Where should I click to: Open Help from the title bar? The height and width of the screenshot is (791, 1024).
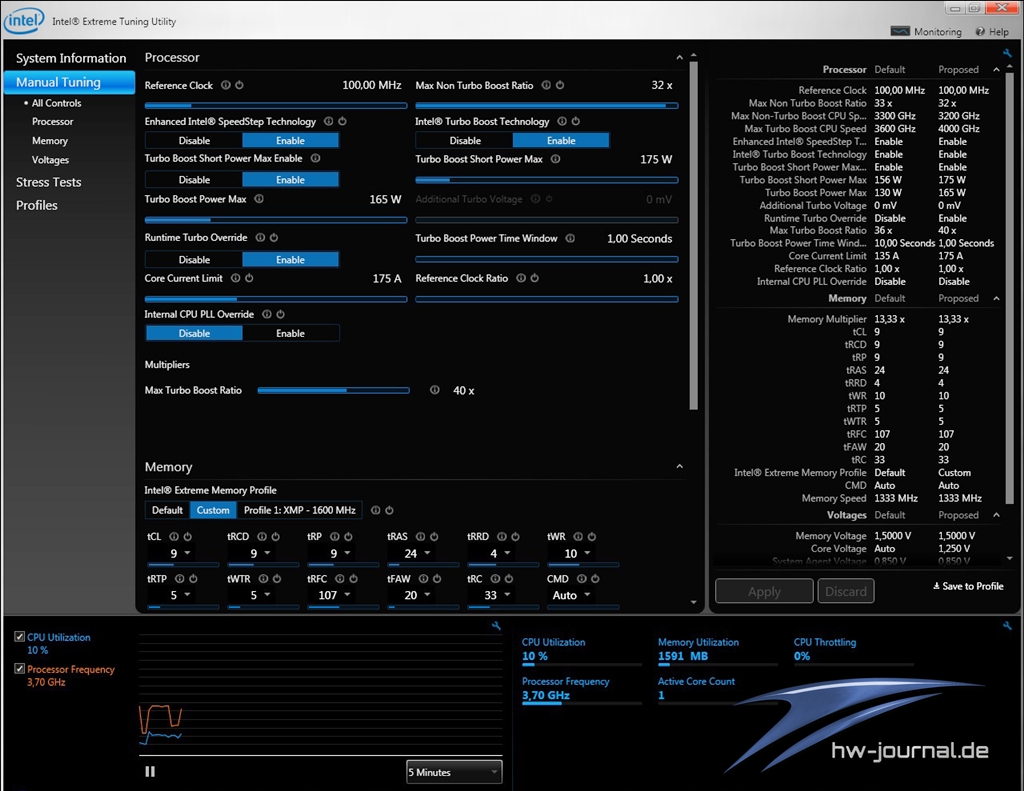coord(991,31)
